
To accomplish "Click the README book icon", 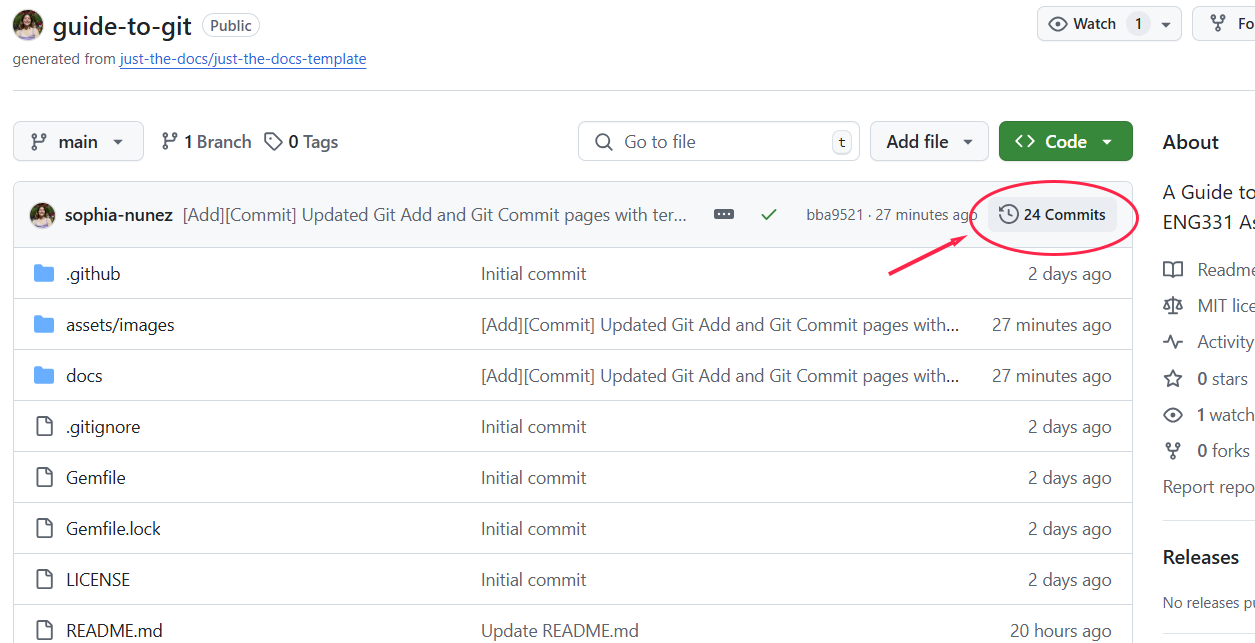I will click(1172, 269).
